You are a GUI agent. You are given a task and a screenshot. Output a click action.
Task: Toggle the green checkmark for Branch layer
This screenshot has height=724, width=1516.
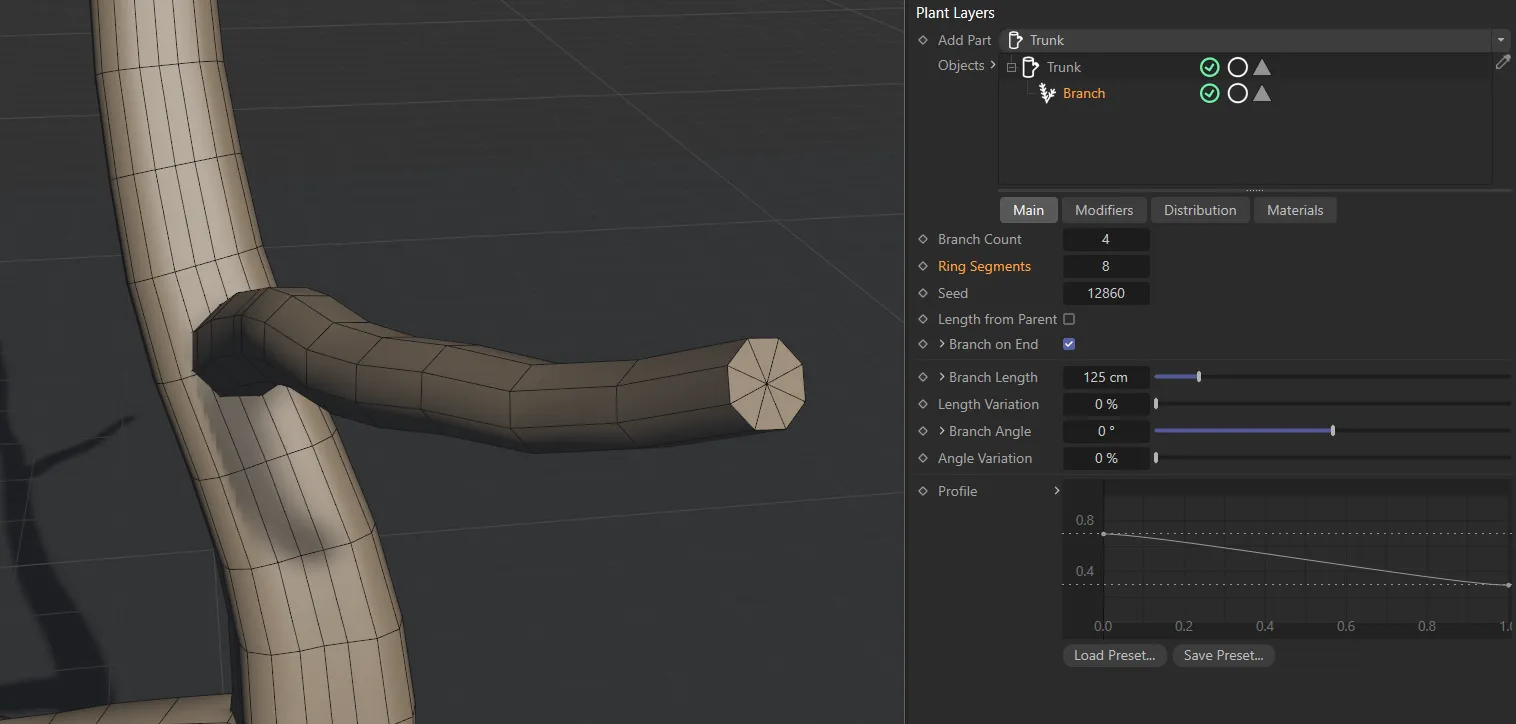point(1209,93)
